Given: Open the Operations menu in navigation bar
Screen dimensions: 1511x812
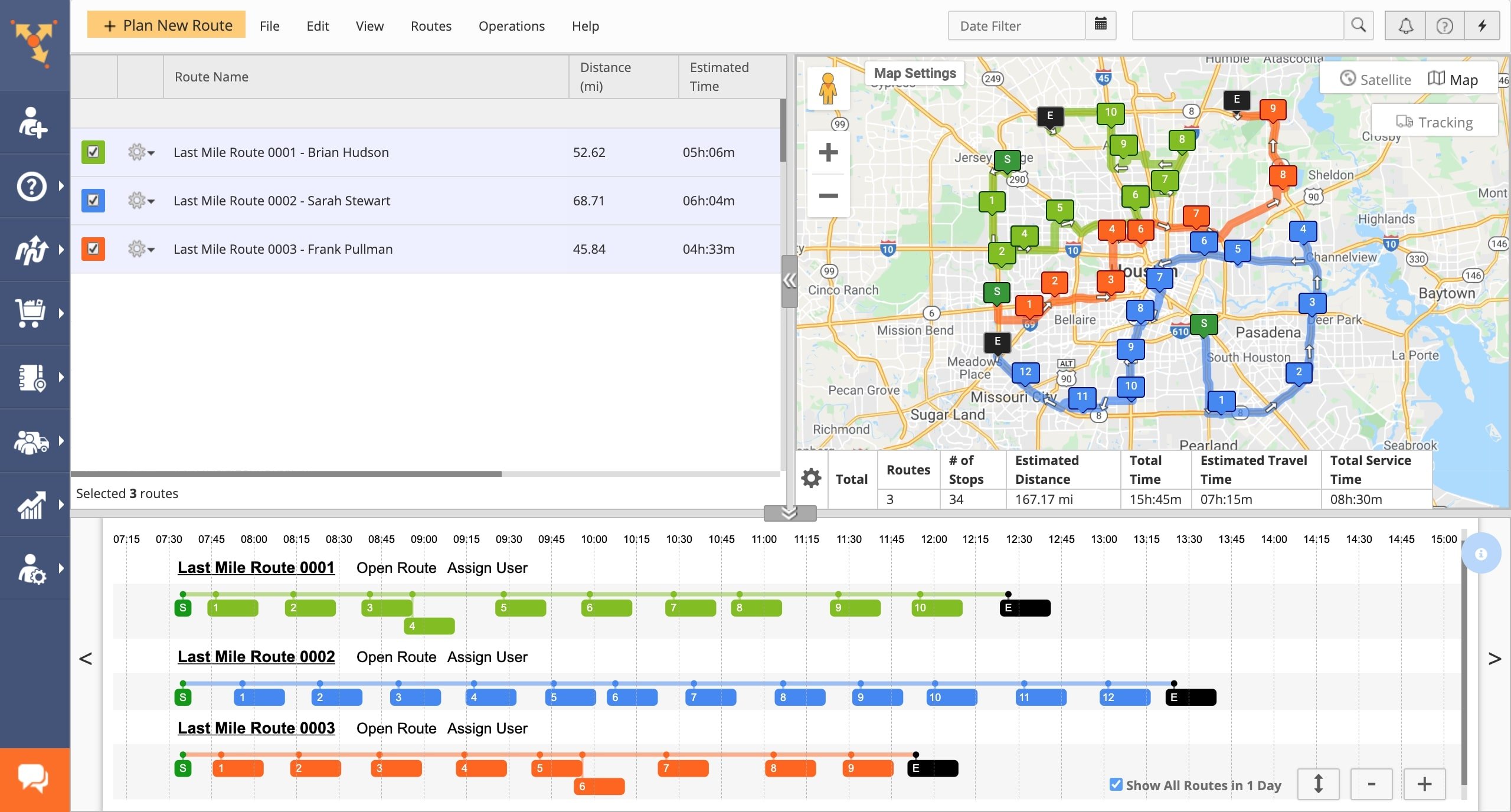Looking at the screenshot, I should [x=511, y=25].
